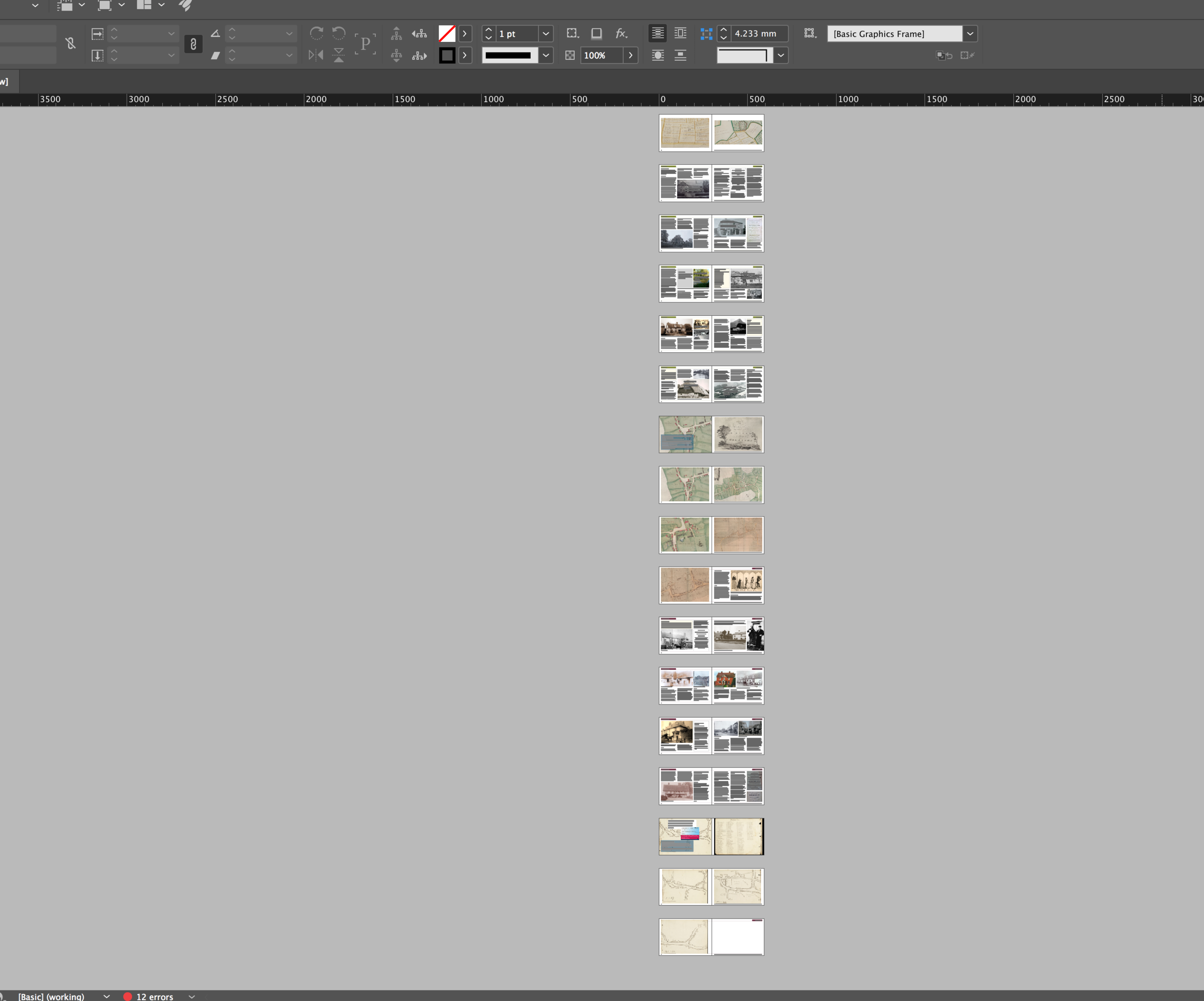1204x1001 pixels.
Task: Click the 4.233 mm stepper arrows
Action: tap(723, 34)
